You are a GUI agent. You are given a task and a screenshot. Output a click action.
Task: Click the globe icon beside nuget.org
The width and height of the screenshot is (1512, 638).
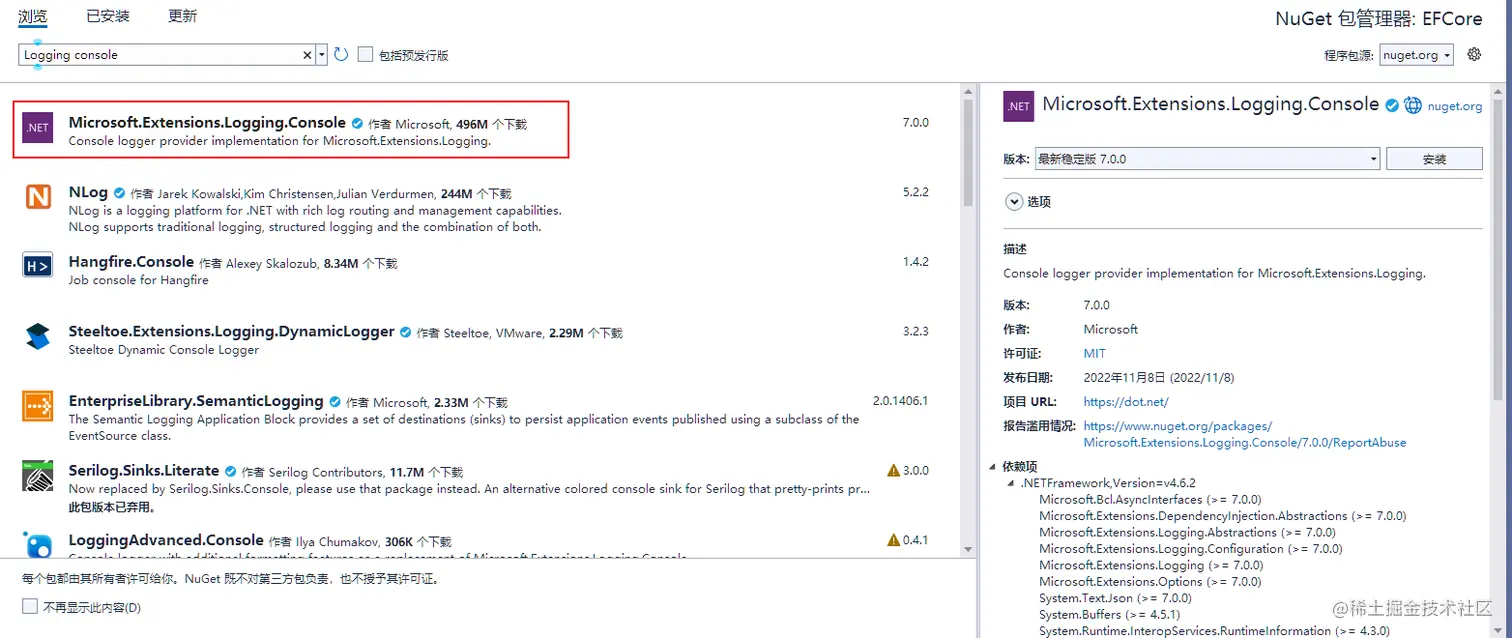[1413, 105]
